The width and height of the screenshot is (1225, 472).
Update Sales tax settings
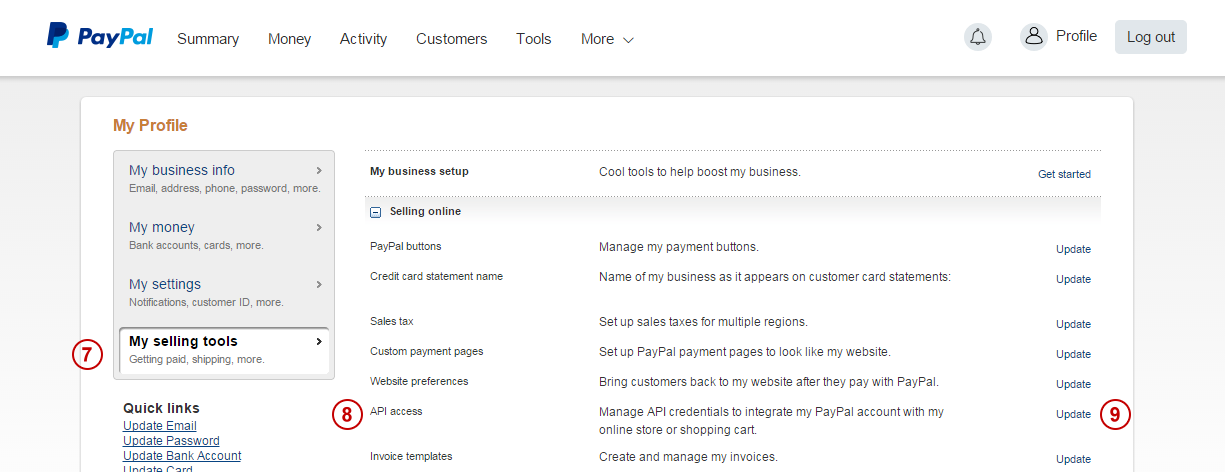click(x=1073, y=324)
